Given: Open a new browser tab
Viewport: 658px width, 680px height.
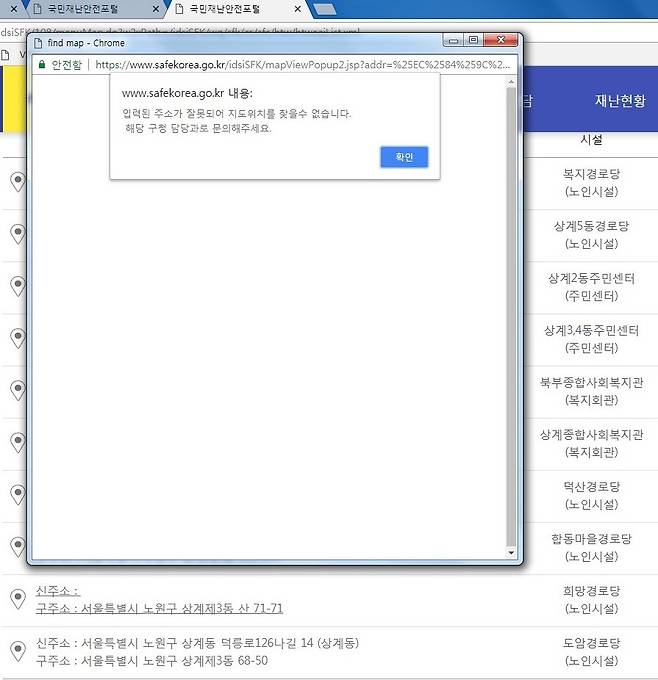Looking at the screenshot, I should (x=324, y=9).
